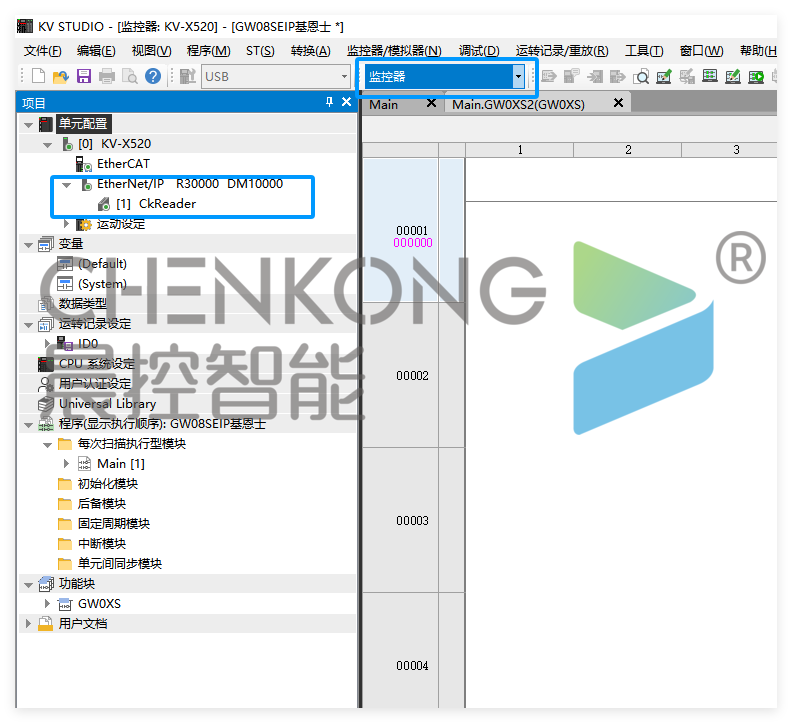Open the 工具(T) menu
Viewport: 792px width, 723px height.
pyautogui.click(x=644, y=51)
